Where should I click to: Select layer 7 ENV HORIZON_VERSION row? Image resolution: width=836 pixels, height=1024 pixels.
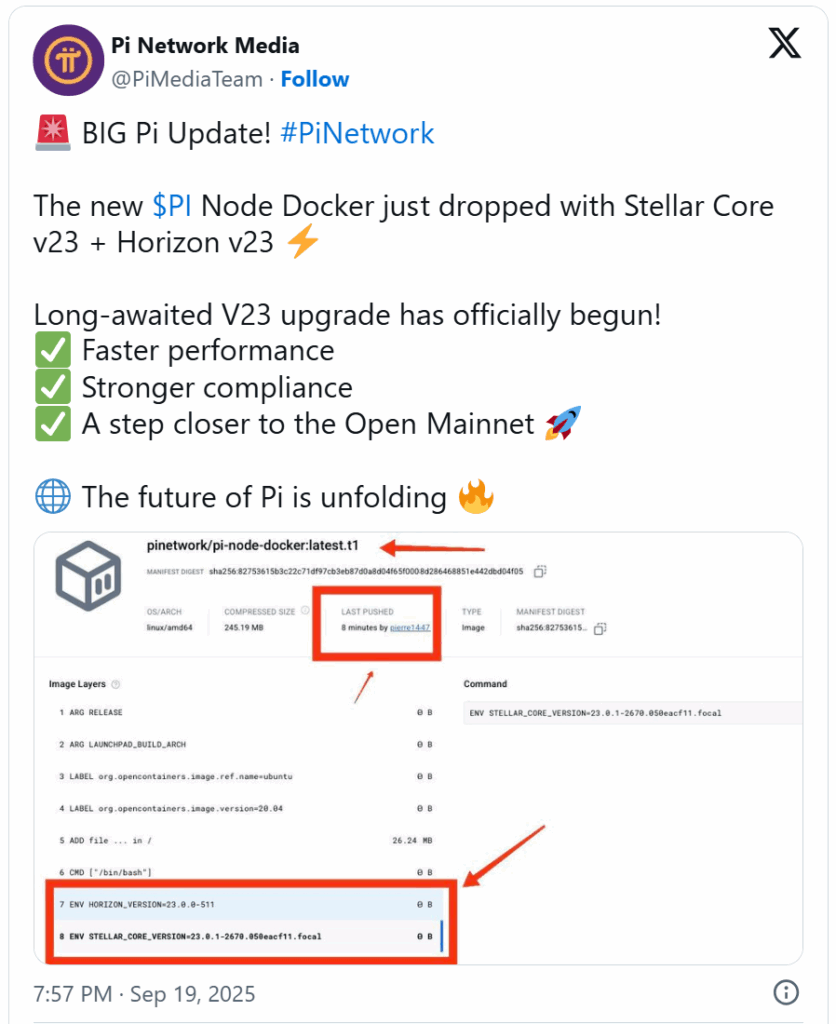pyautogui.click(x=247, y=904)
